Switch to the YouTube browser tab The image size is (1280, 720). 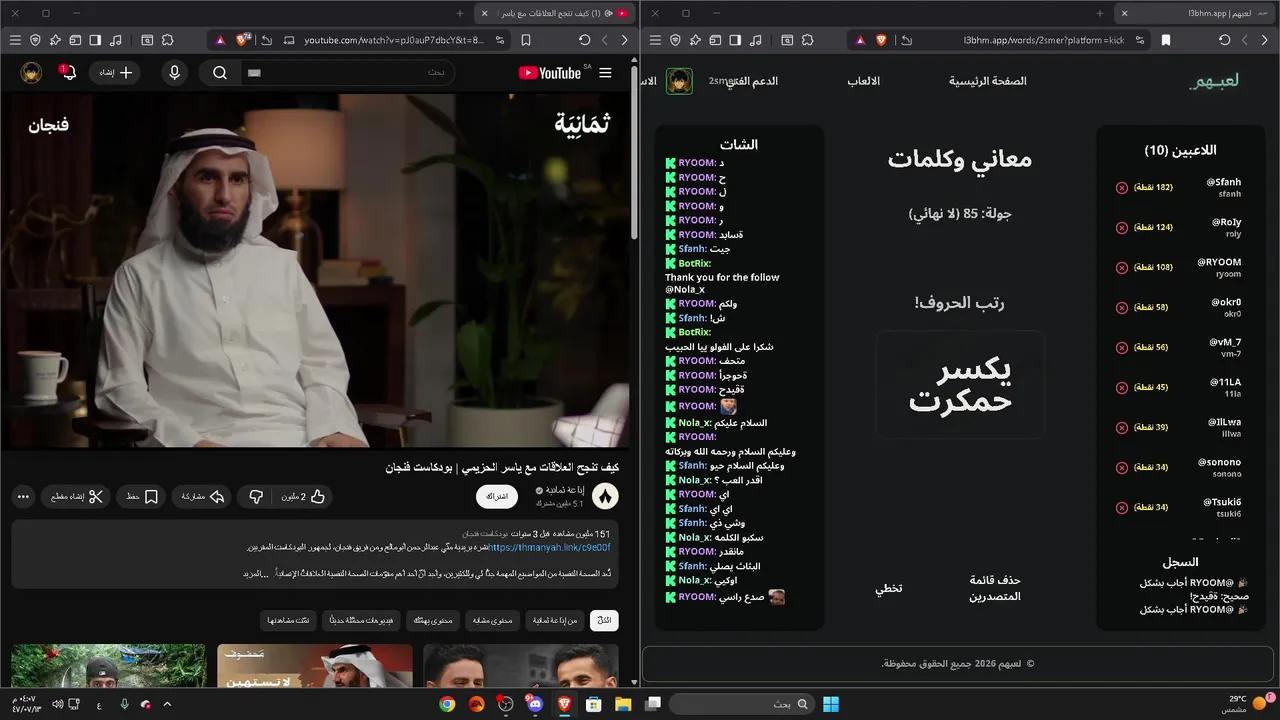[554, 13]
